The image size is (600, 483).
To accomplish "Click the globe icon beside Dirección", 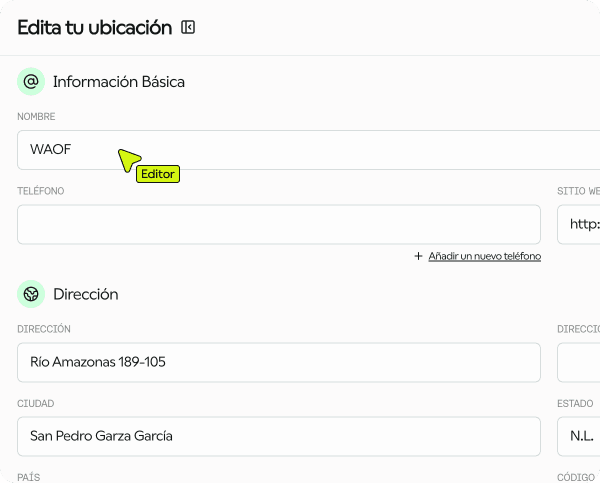I will [x=31, y=294].
